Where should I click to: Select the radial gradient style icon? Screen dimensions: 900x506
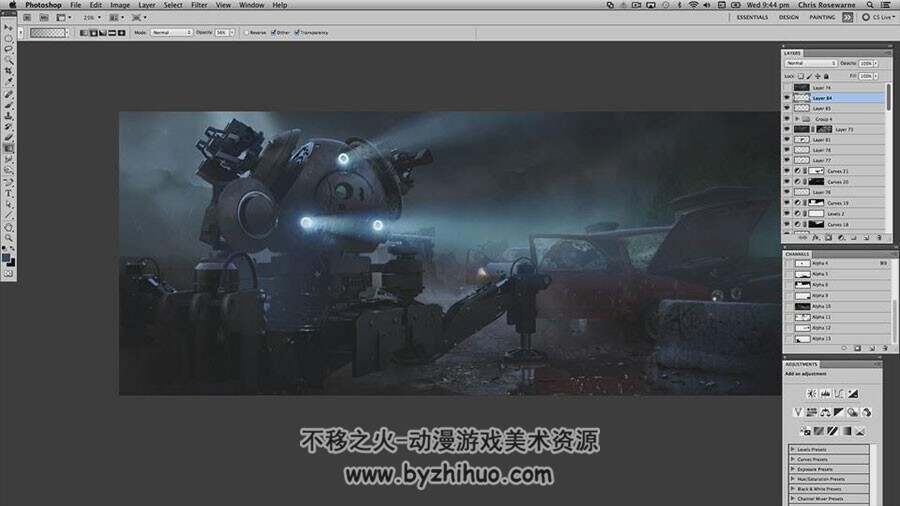tap(94, 33)
